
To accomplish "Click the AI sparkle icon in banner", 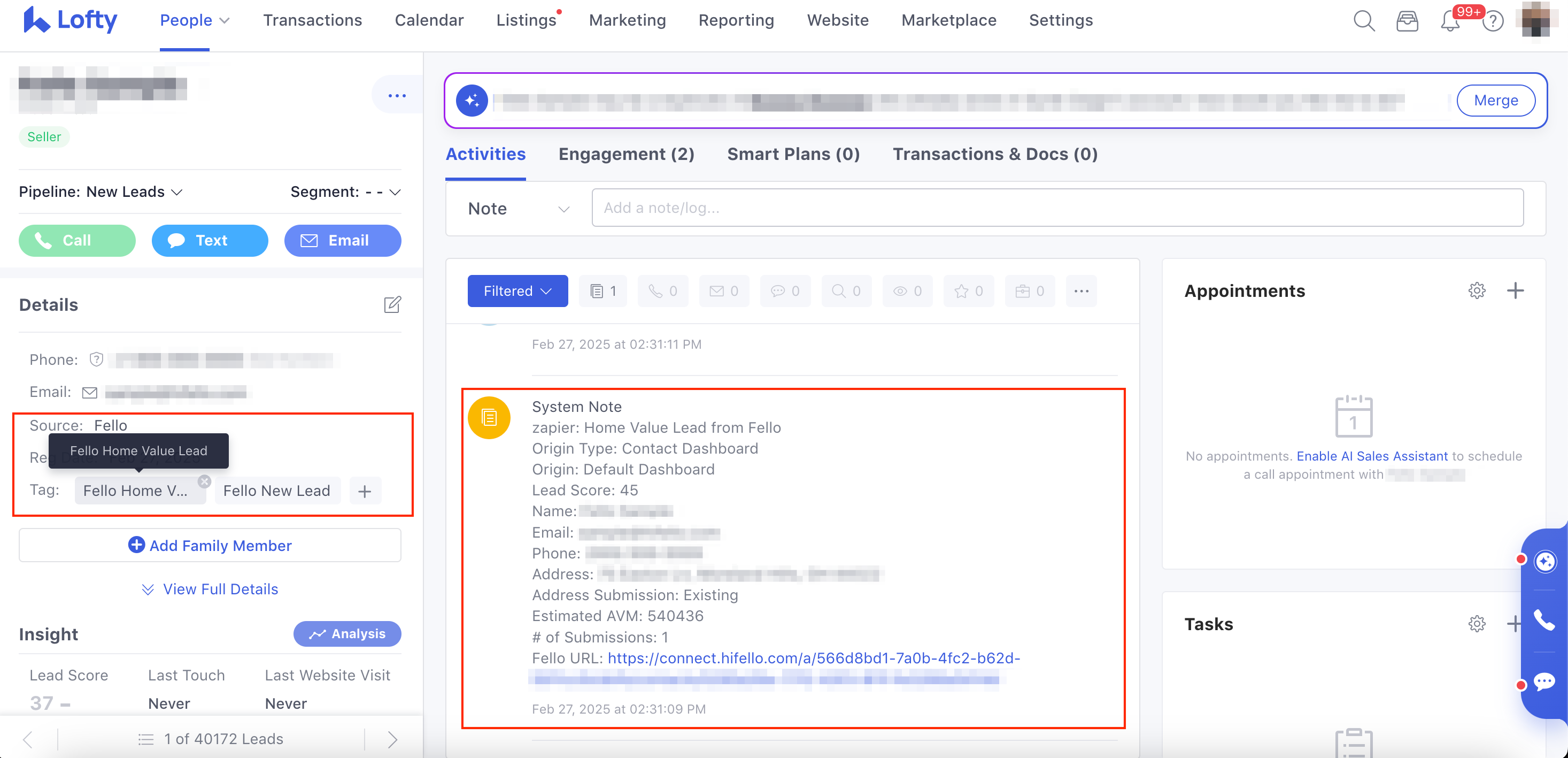I will pyautogui.click(x=472, y=101).
